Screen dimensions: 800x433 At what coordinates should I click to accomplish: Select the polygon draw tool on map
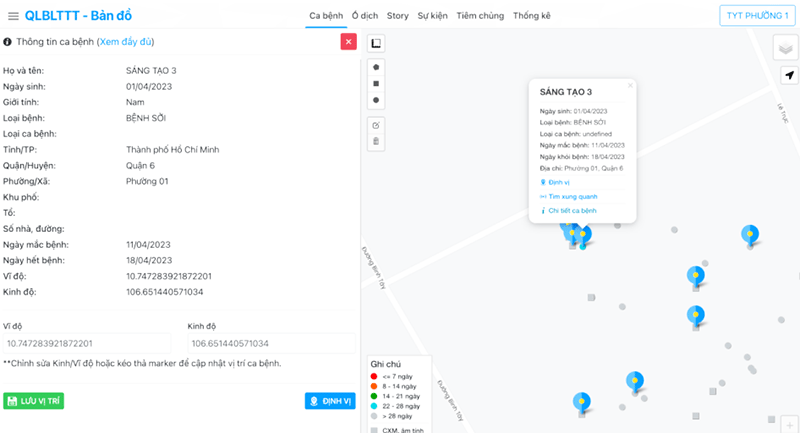tap(376, 67)
